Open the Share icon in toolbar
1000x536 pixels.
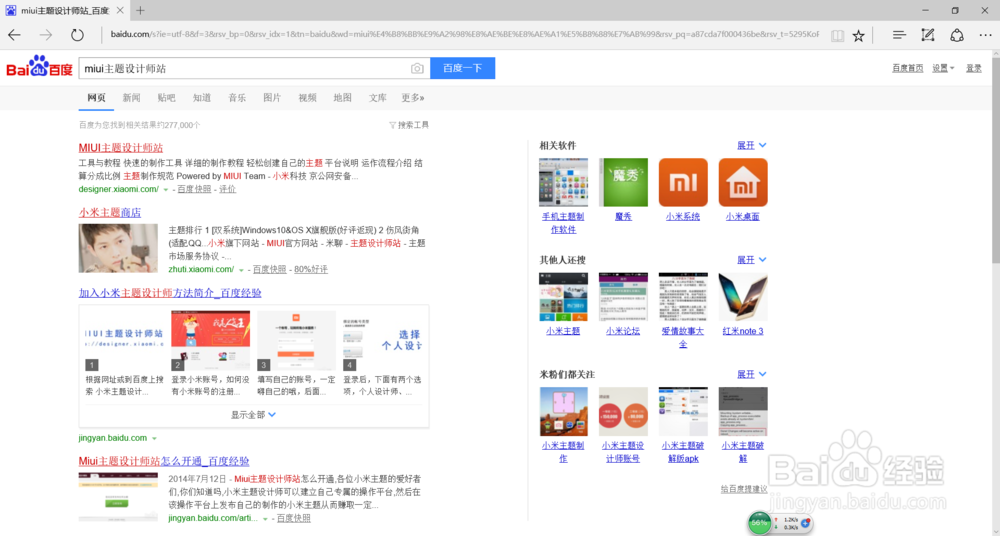pos(957,35)
